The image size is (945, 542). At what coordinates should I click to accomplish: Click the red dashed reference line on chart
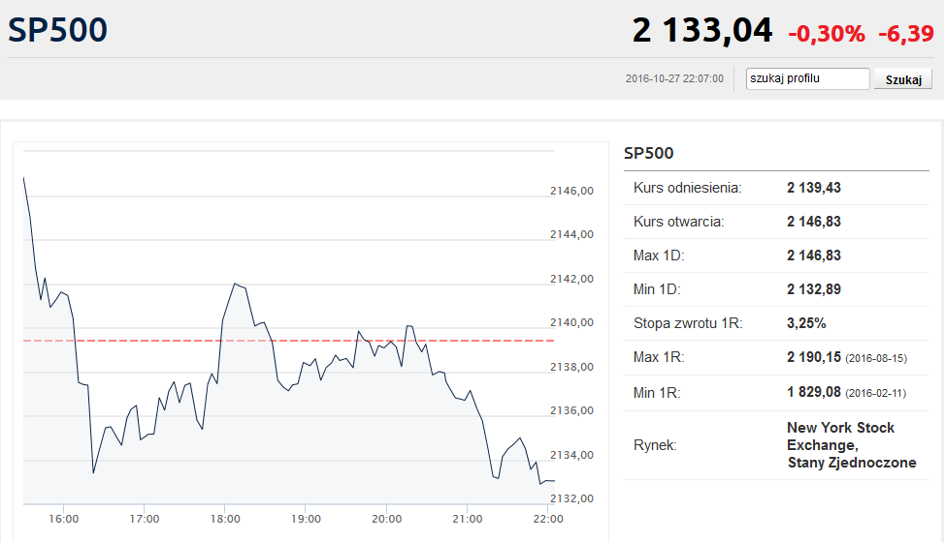click(289, 341)
